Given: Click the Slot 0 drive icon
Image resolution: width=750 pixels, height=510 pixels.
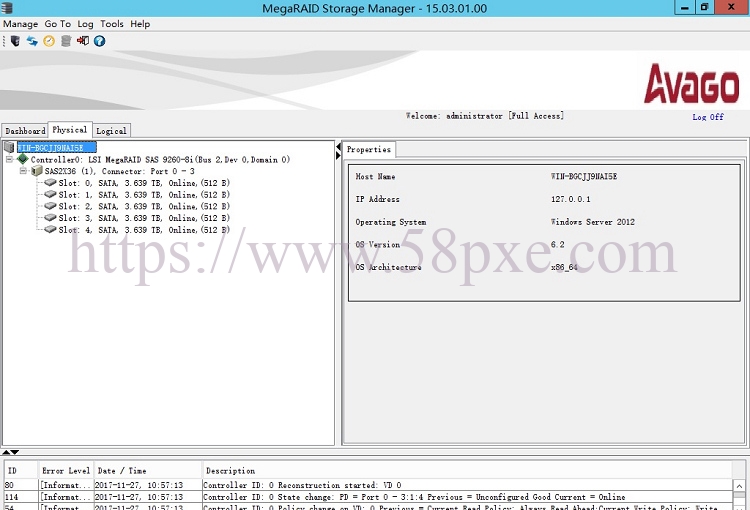Looking at the screenshot, I should point(50,182).
